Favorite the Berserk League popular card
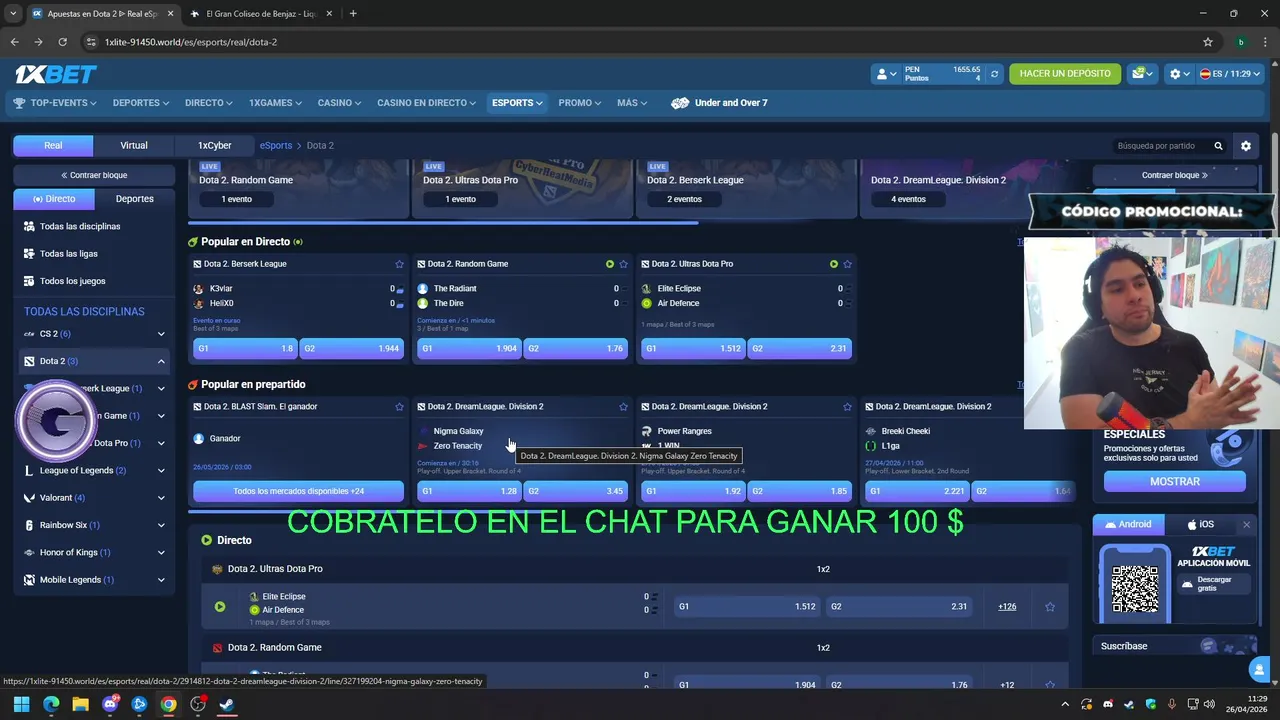Image resolution: width=1280 pixels, height=720 pixels. click(x=399, y=264)
